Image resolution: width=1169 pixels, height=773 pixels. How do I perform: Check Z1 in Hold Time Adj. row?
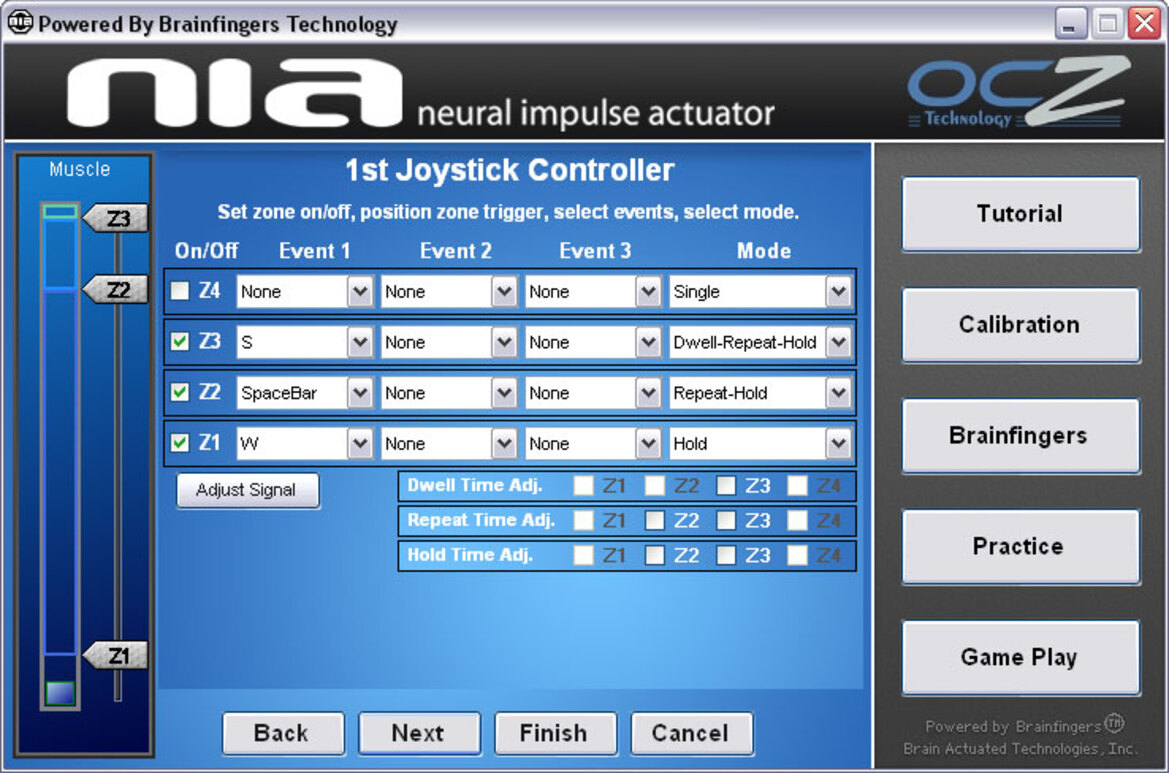click(x=584, y=555)
